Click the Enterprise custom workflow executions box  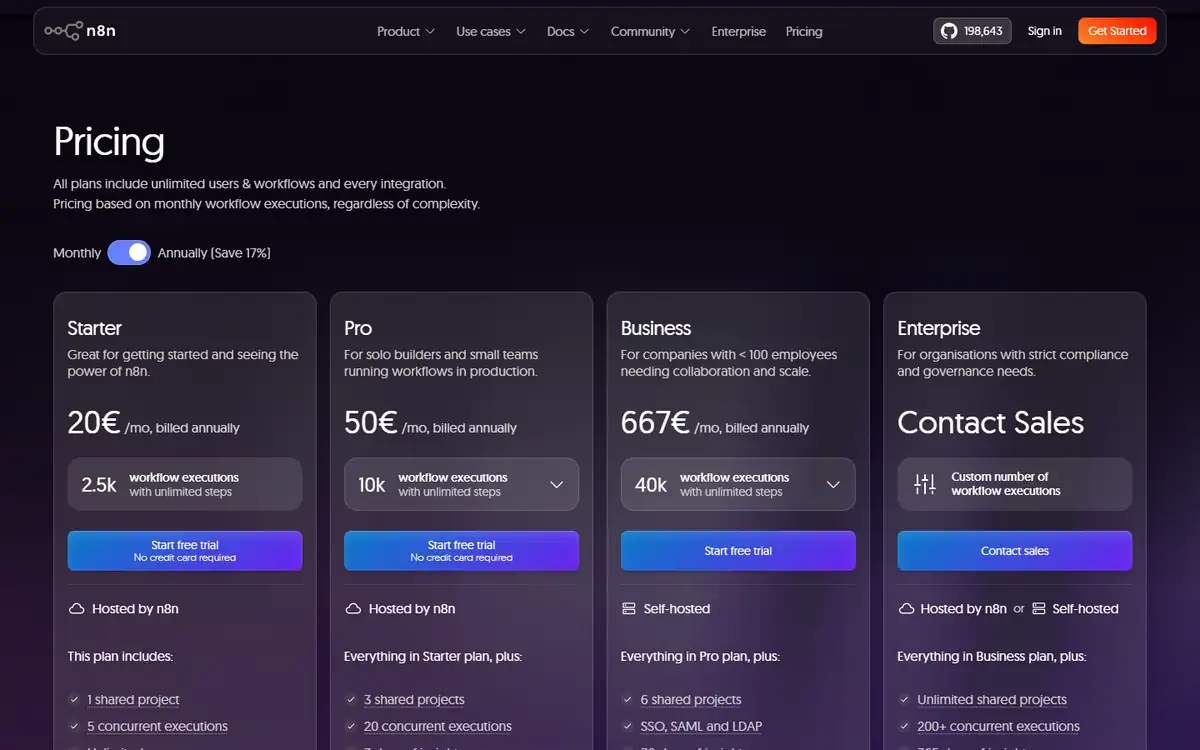point(1015,484)
